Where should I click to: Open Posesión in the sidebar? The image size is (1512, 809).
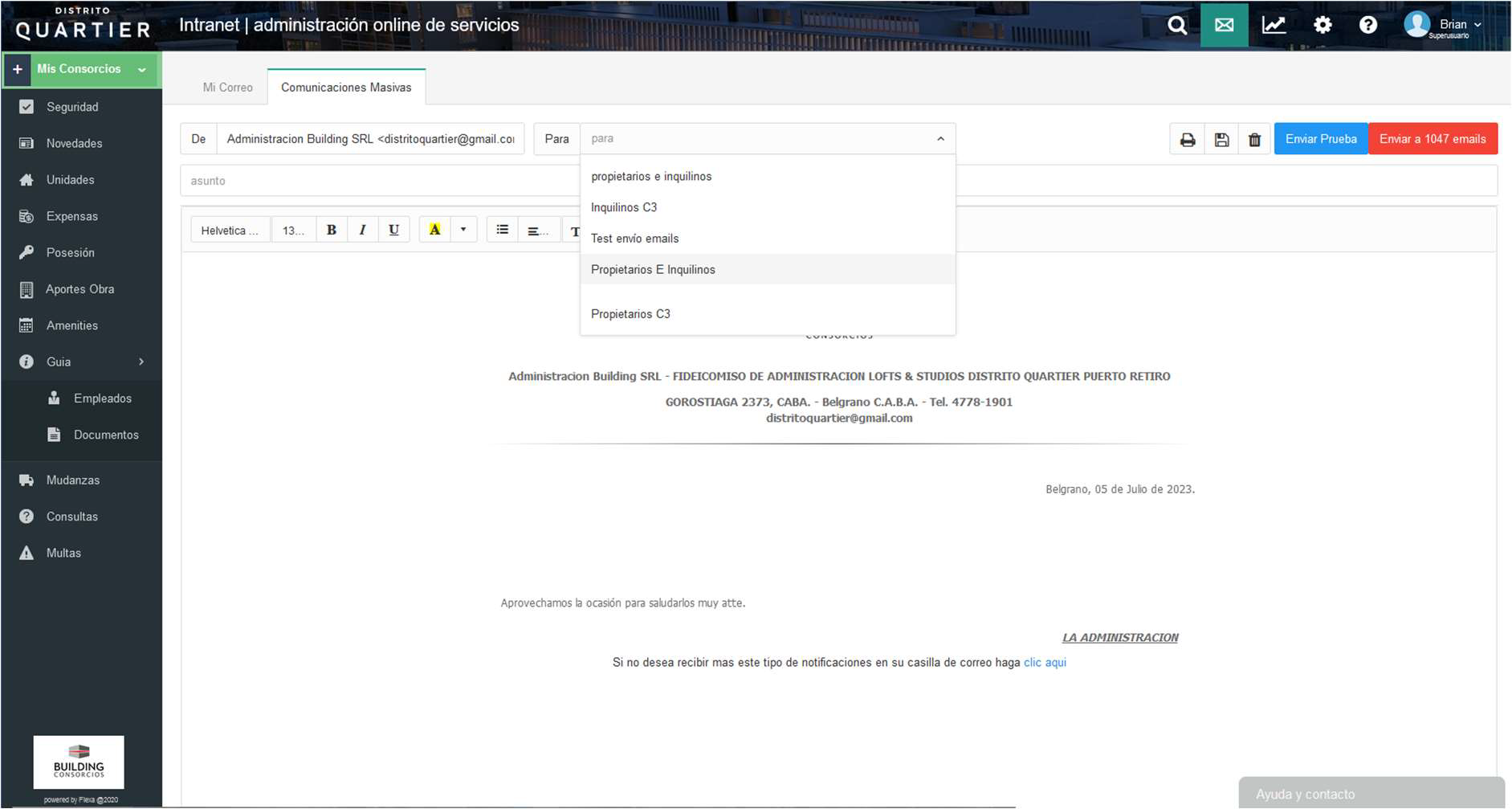click(x=81, y=252)
